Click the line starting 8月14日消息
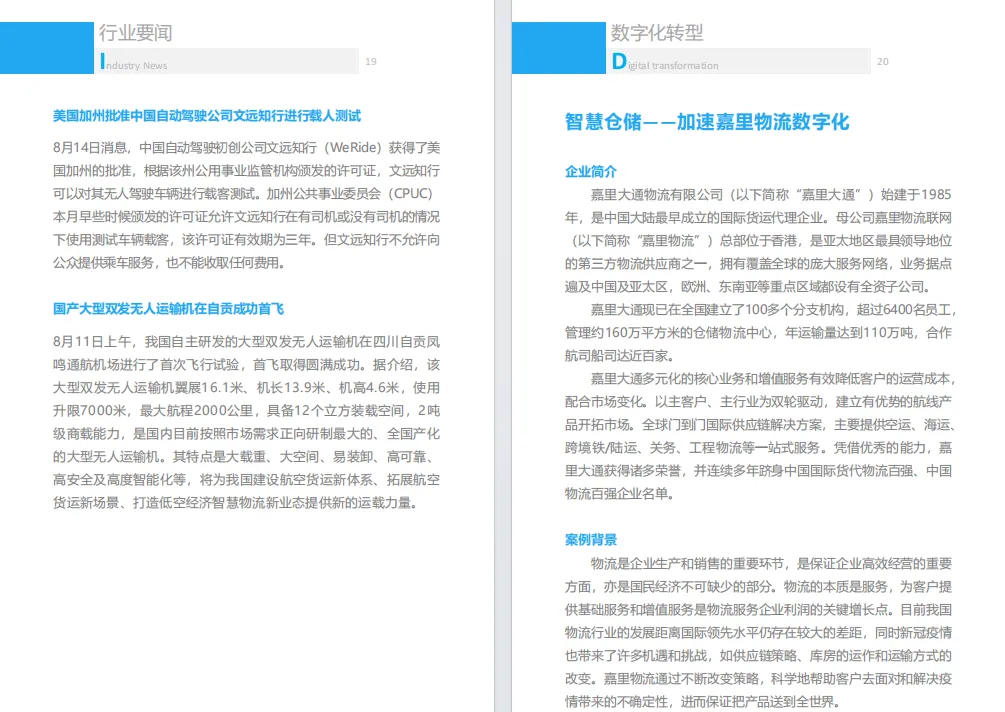The image size is (1005, 712). coord(246,148)
